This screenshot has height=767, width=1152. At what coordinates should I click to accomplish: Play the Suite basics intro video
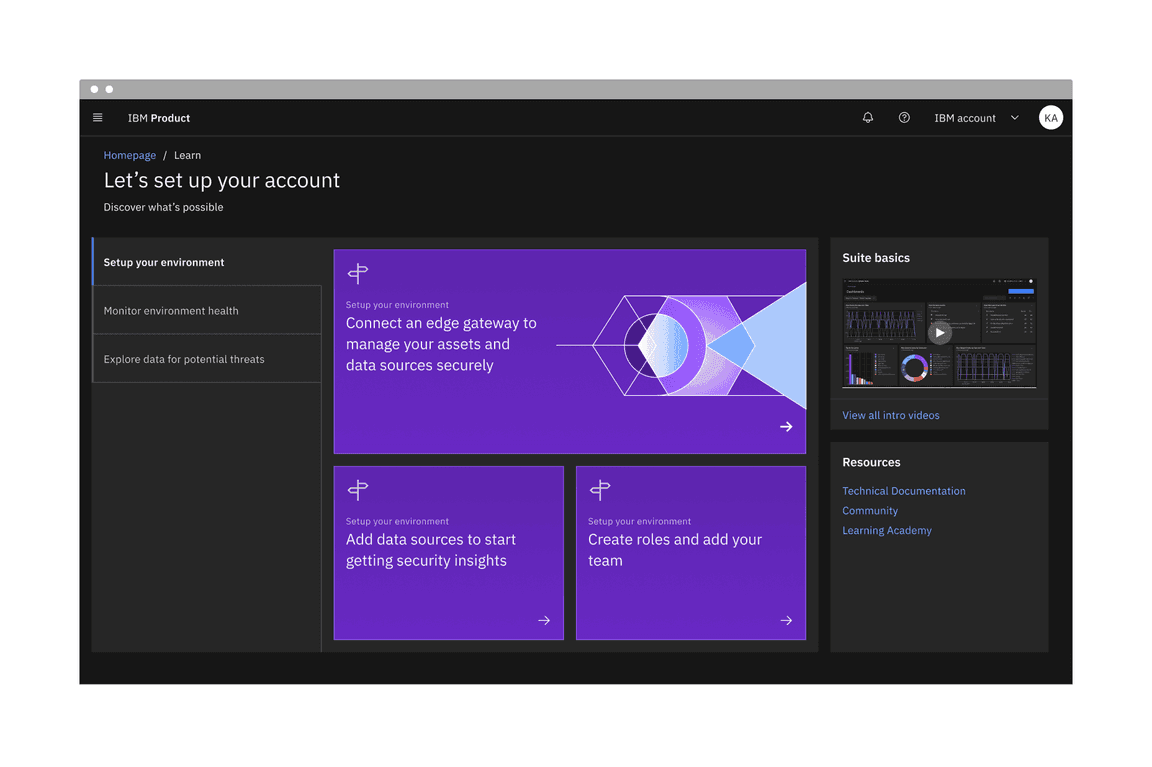pyautogui.click(x=939, y=333)
